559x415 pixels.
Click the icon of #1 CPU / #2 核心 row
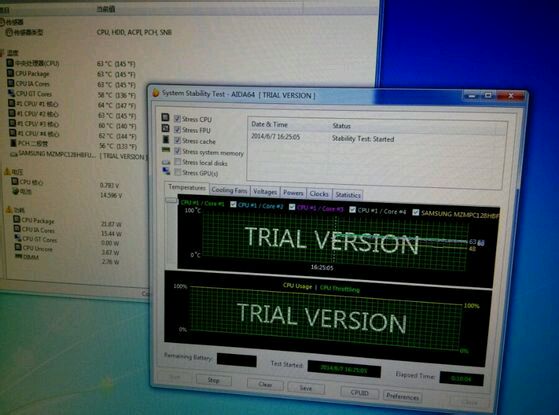[12, 113]
